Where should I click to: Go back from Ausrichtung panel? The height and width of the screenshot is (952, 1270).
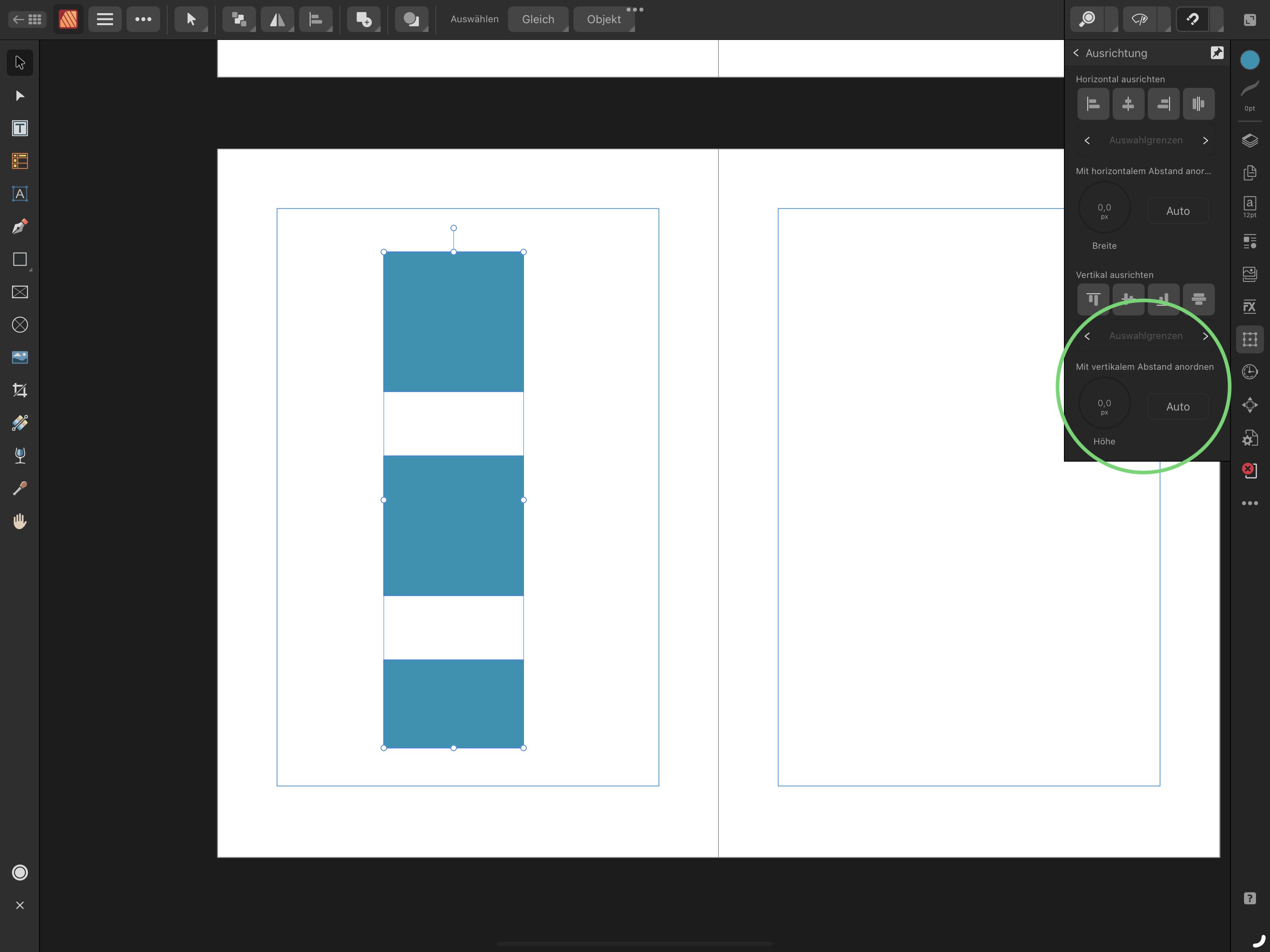(x=1076, y=53)
